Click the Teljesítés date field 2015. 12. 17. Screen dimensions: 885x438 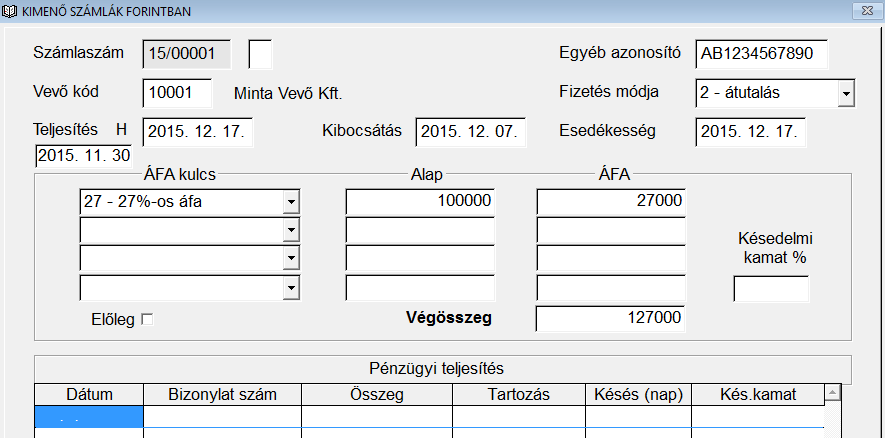tap(198, 132)
